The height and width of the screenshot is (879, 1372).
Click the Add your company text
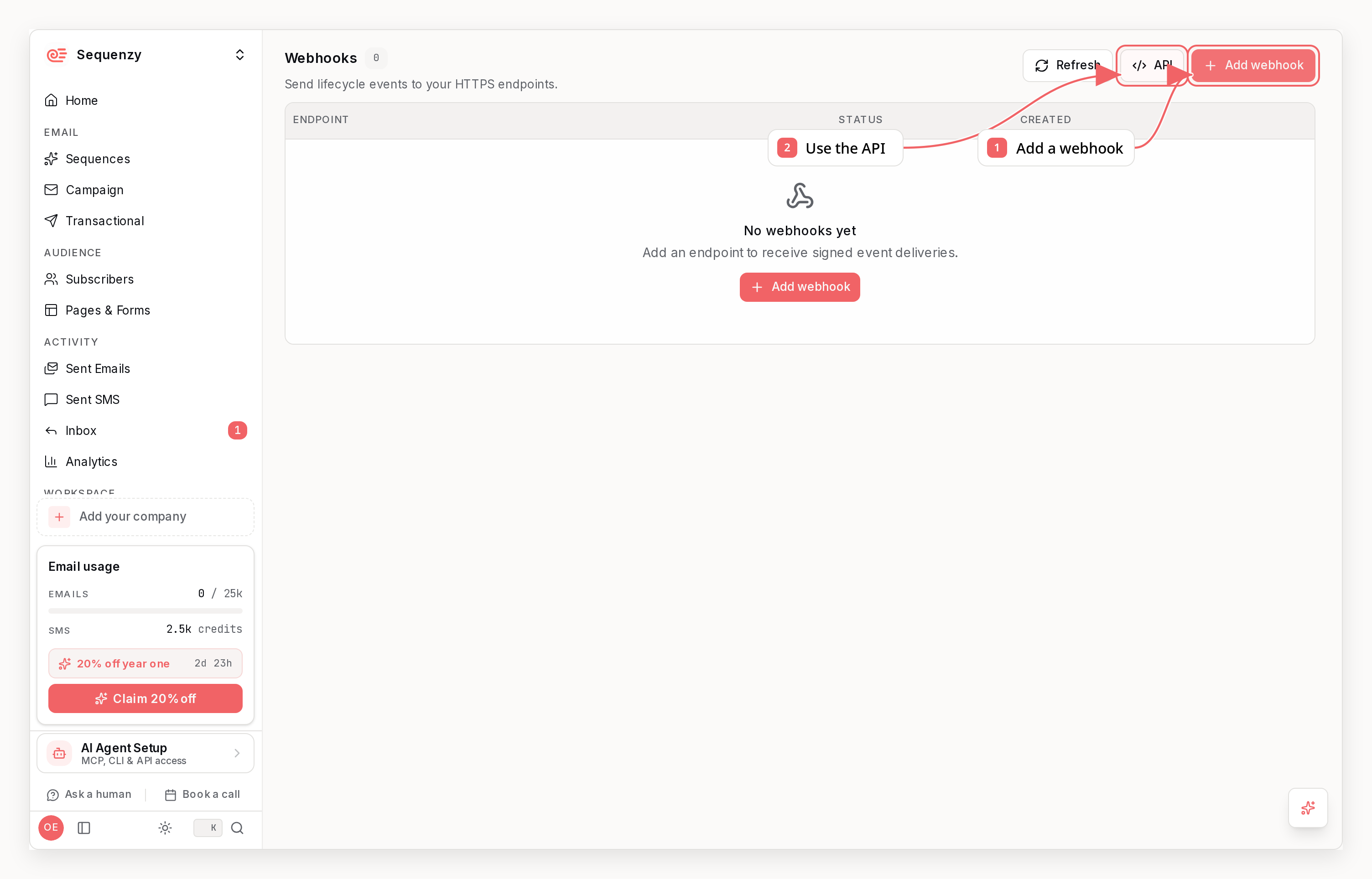click(132, 517)
